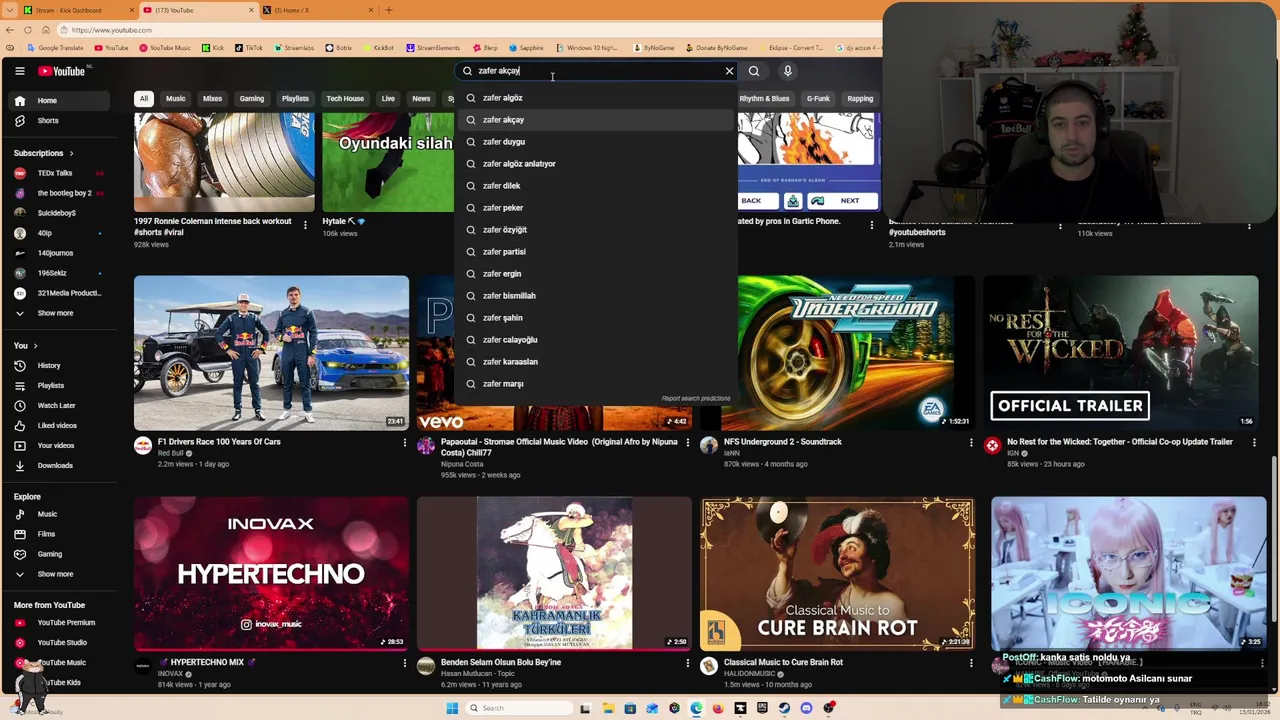Open Home in the sidebar
The width and height of the screenshot is (1280, 720).
point(57,101)
